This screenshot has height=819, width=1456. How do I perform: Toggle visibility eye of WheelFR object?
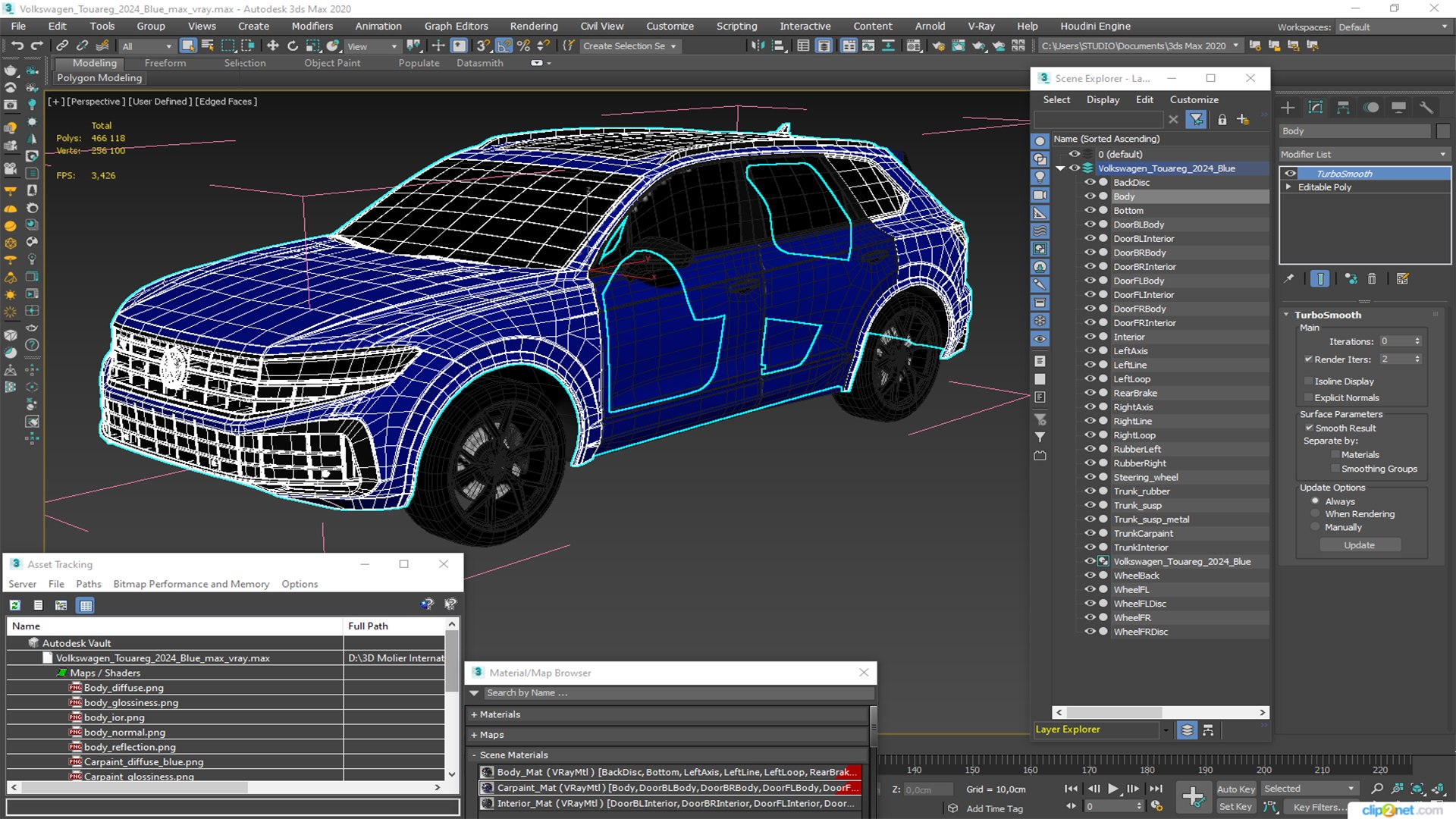coord(1090,617)
